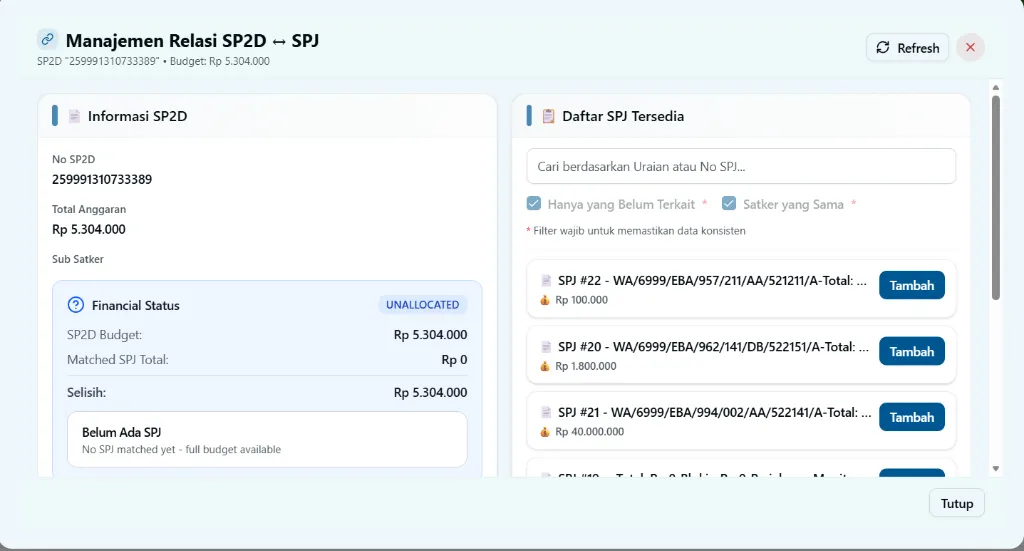Focus the SPJ search input field
Screen dimensions: 1024x551
(x=741, y=166)
